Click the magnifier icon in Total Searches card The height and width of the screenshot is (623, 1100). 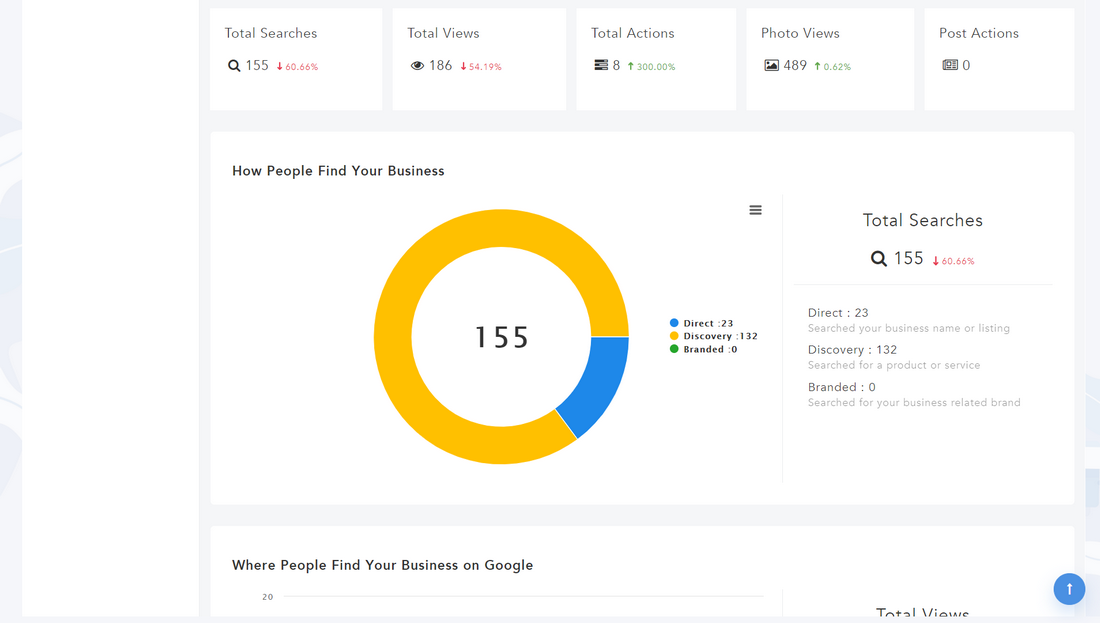[234, 66]
